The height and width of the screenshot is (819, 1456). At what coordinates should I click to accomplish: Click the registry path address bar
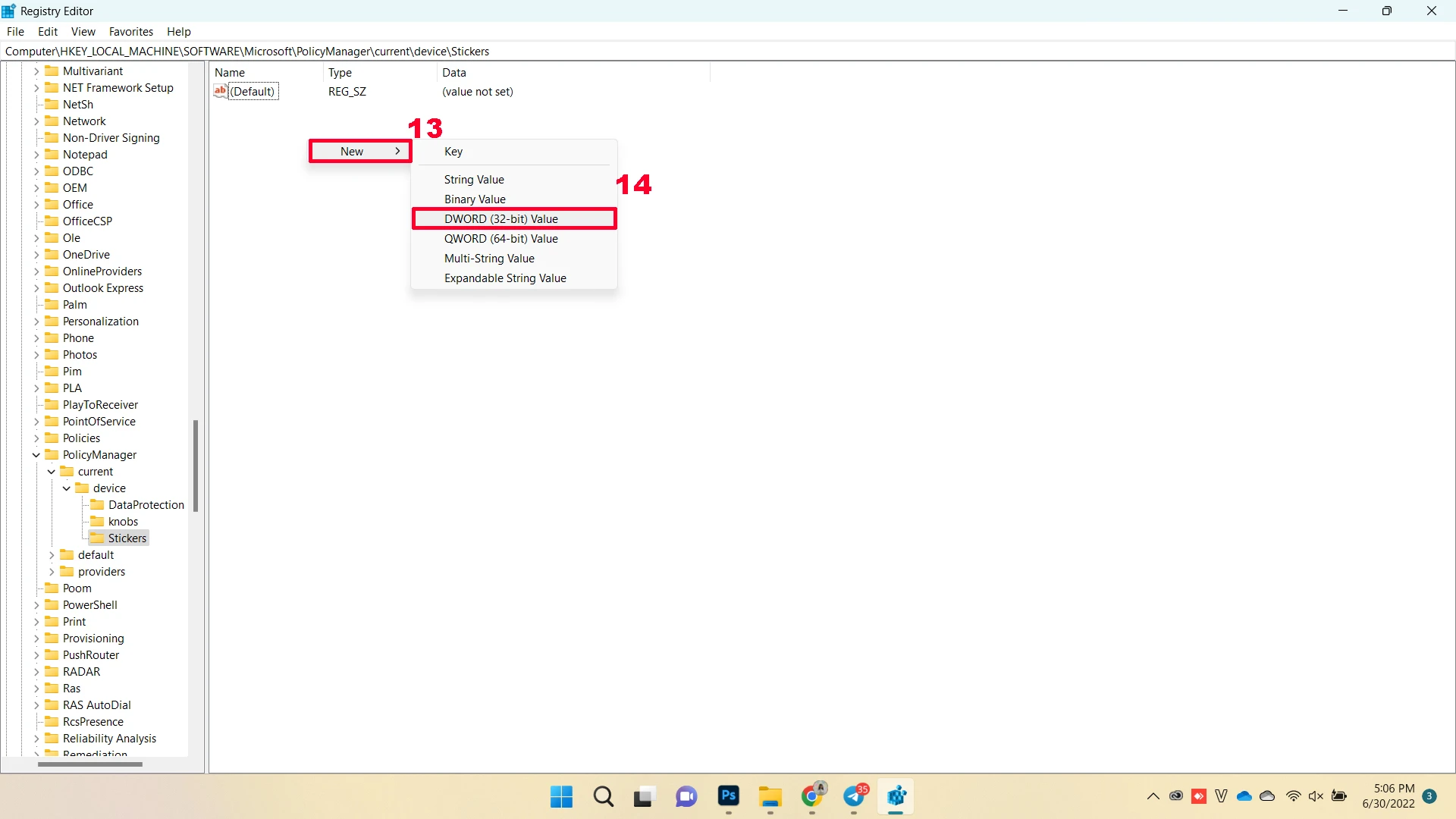tap(728, 51)
